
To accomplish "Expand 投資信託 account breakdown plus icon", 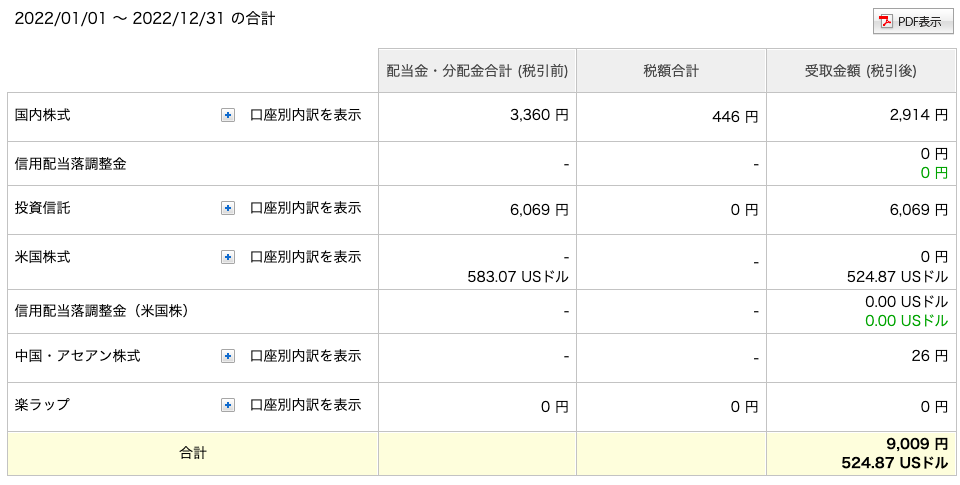I will click(228, 208).
